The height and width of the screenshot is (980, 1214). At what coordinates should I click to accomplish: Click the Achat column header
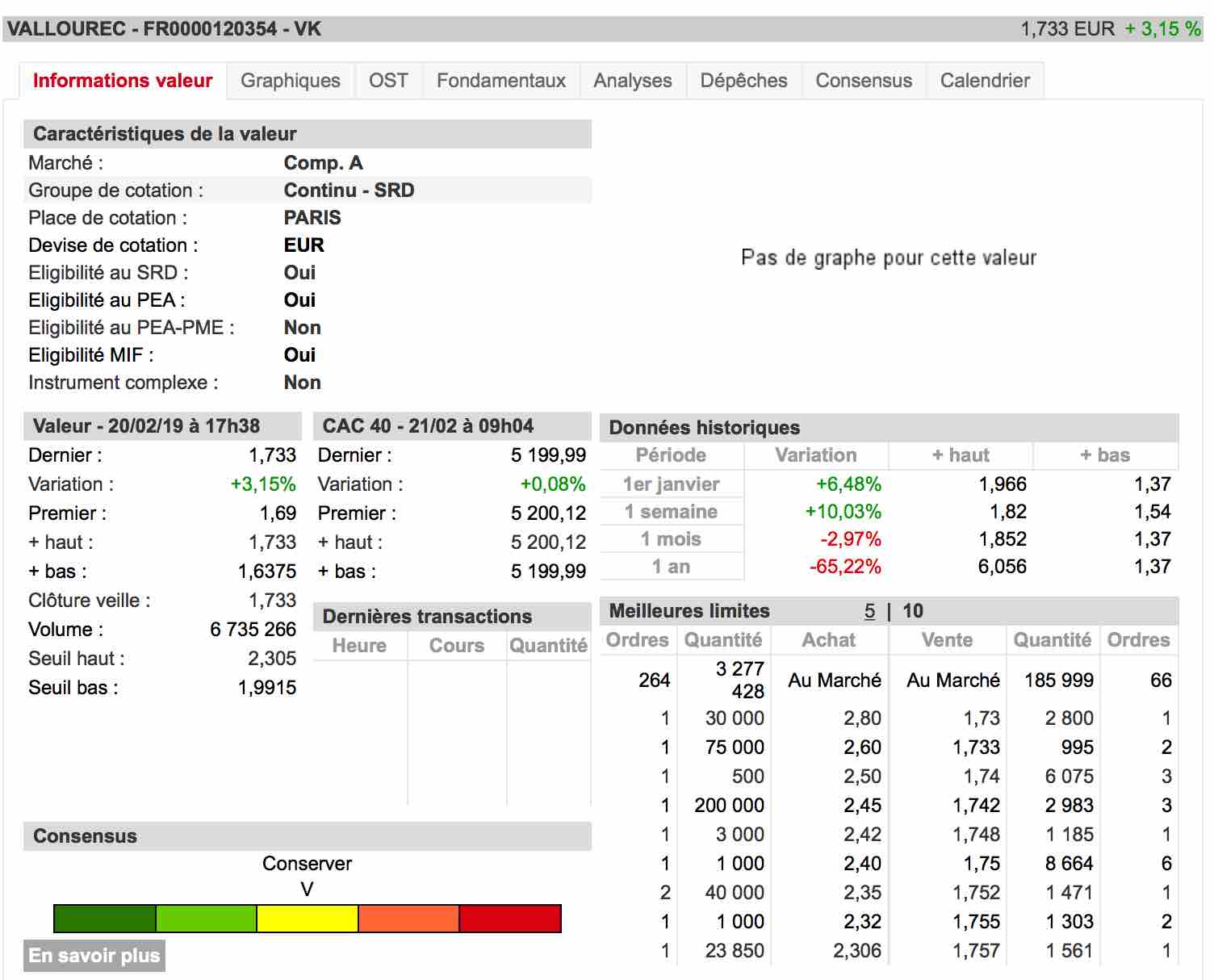[829, 640]
